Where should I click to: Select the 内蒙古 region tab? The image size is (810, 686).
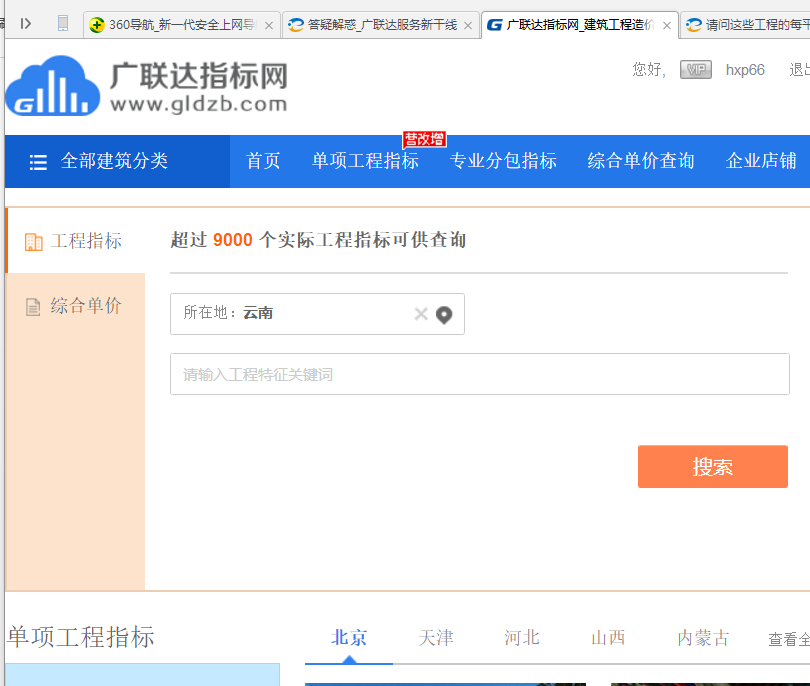pos(703,638)
